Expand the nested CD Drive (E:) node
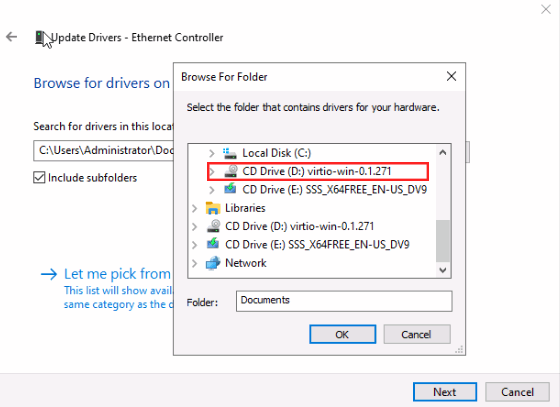 [x=212, y=190]
